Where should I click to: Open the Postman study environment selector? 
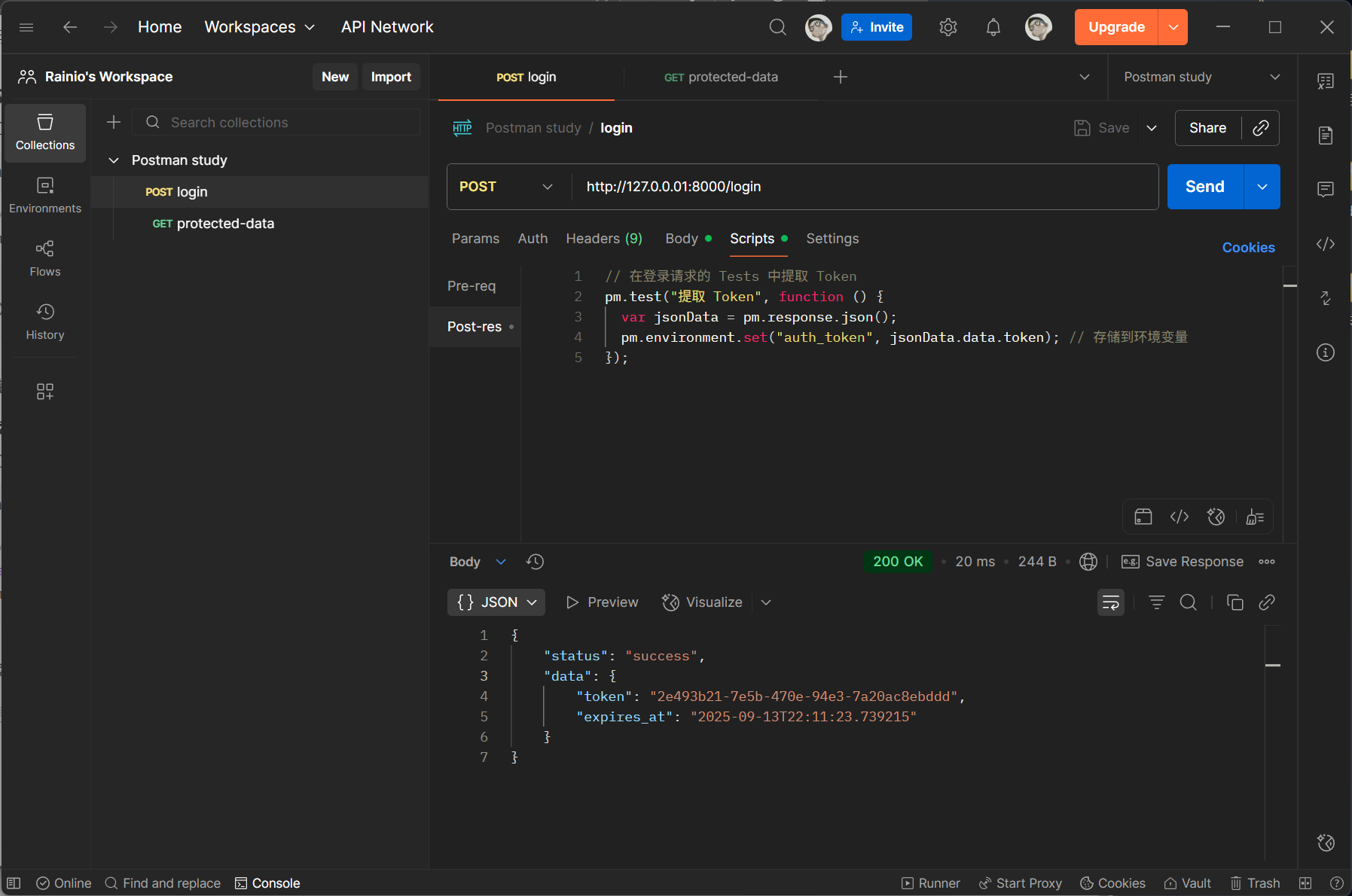pos(1202,77)
